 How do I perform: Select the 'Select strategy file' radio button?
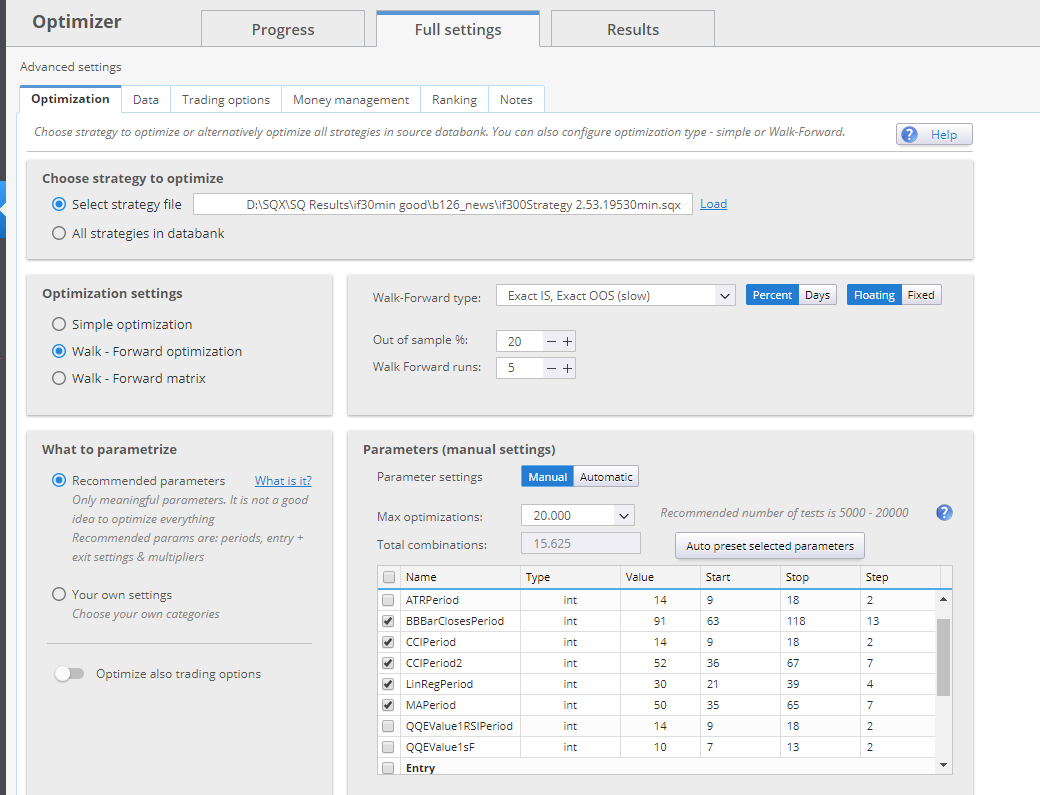(x=59, y=204)
